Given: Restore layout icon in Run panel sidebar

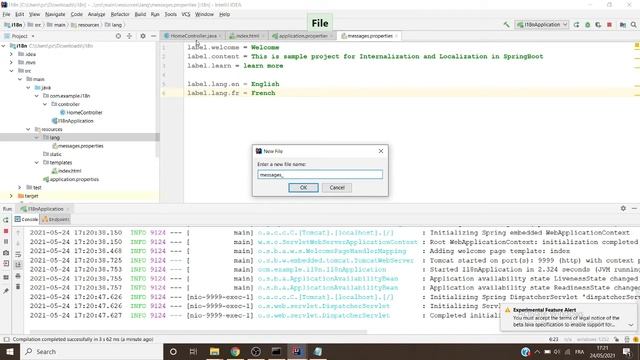Looking at the screenshot, I should (x=6, y=278).
